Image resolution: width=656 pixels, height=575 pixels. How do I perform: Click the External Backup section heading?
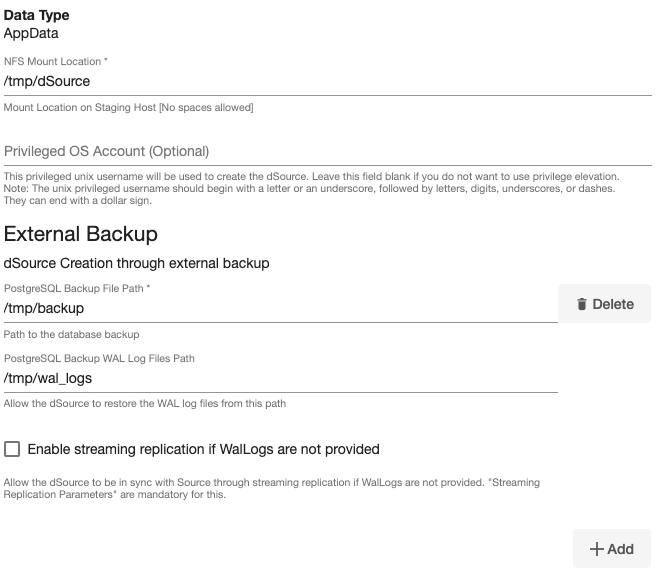coord(81,234)
